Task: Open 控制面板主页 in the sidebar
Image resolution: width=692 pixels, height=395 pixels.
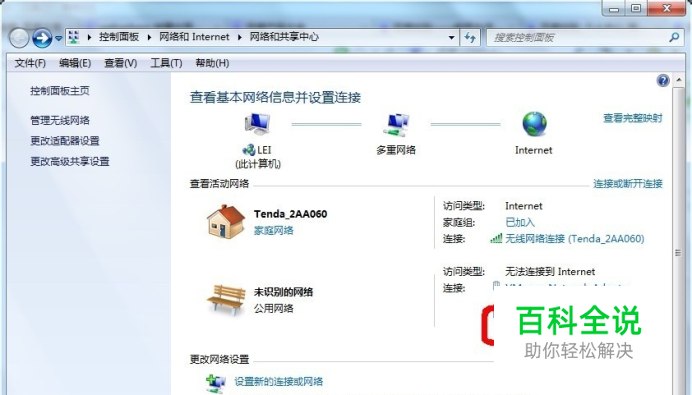Action: click(x=60, y=91)
